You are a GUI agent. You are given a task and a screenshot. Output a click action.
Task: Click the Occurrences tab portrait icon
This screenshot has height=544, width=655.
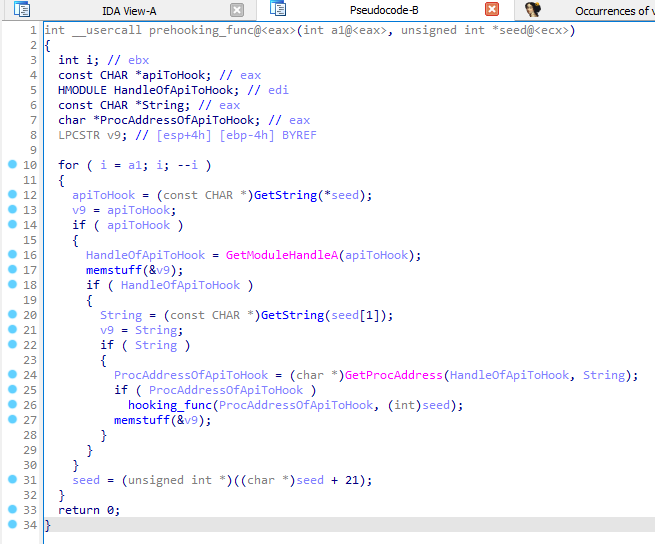pyautogui.click(x=533, y=9)
